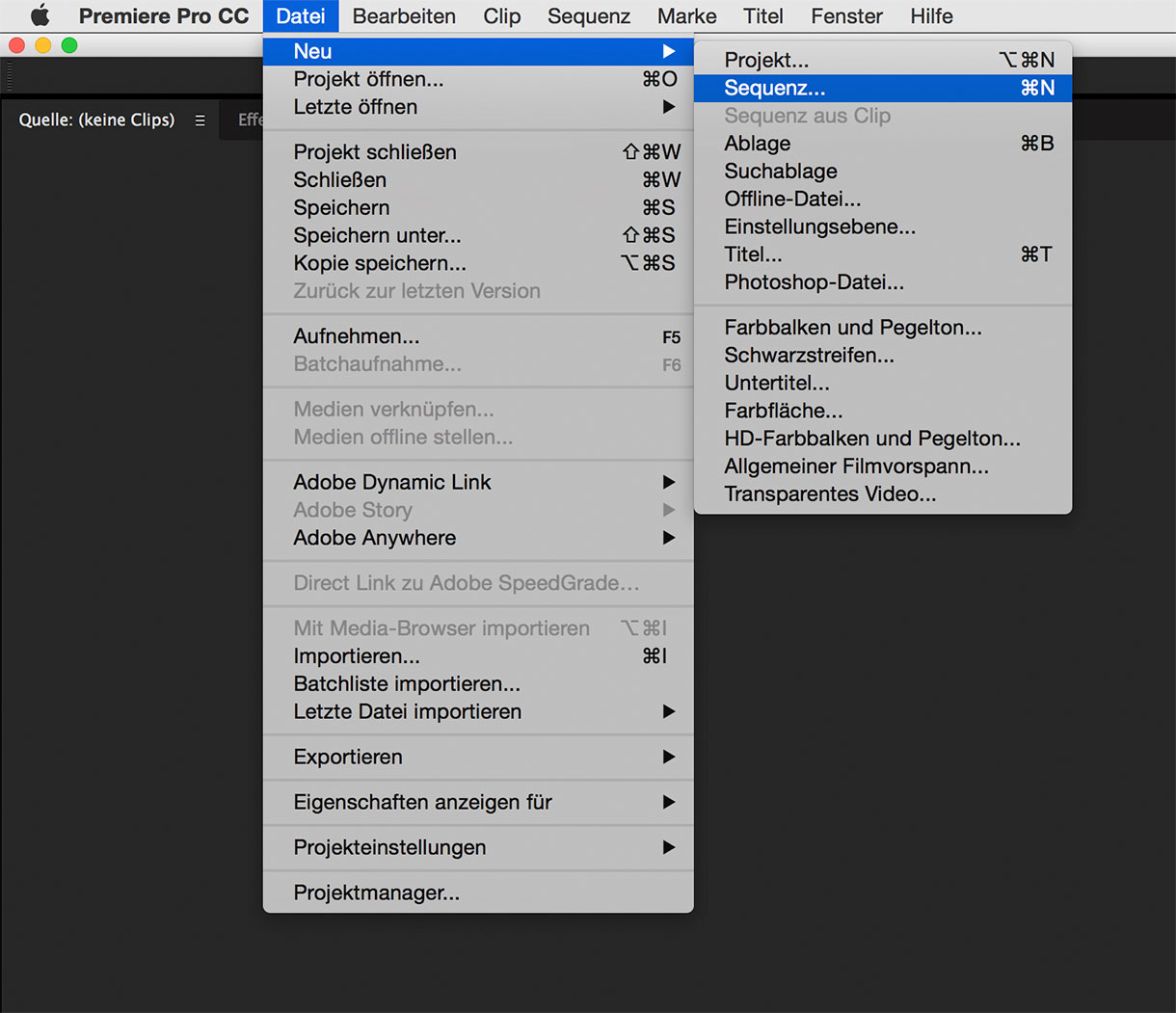Open the Hilfe menu
This screenshot has height=1013, width=1176.
(931, 16)
